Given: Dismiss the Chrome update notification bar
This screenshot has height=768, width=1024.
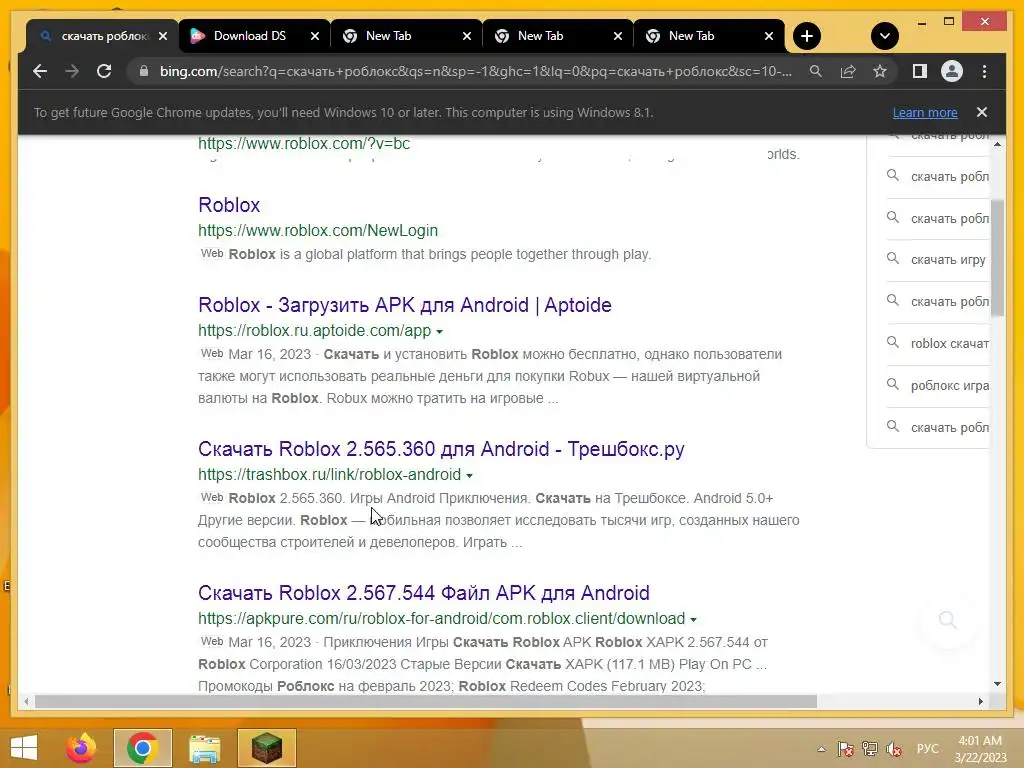Looking at the screenshot, I should click(982, 112).
